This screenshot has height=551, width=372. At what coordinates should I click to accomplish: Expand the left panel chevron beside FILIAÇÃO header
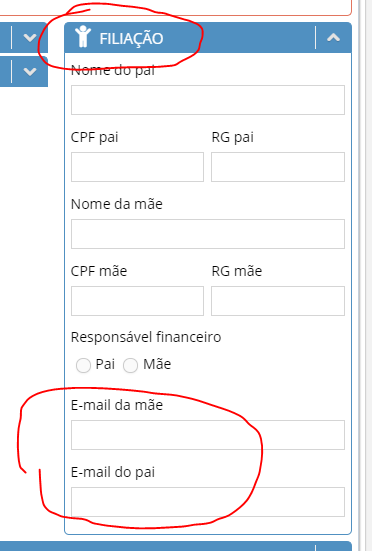click(x=30, y=37)
